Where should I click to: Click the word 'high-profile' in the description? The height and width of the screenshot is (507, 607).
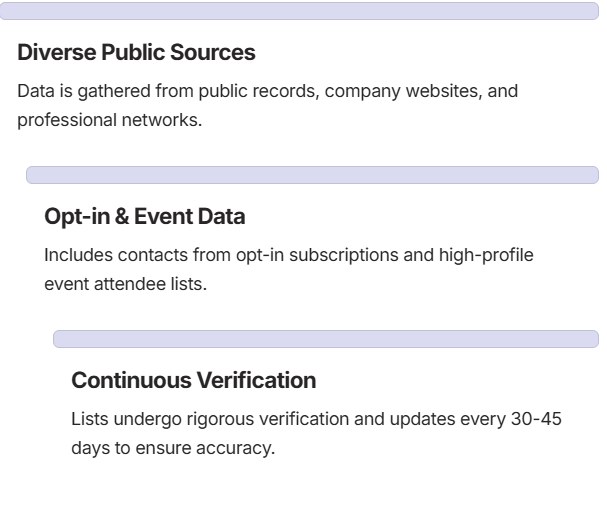(486, 255)
